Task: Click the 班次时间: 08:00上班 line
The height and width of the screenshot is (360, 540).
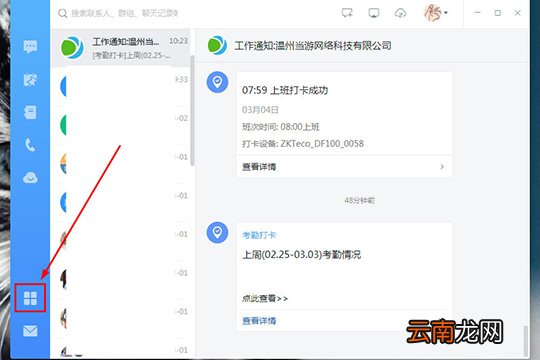Action: pyautogui.click(x=281, y=127)
